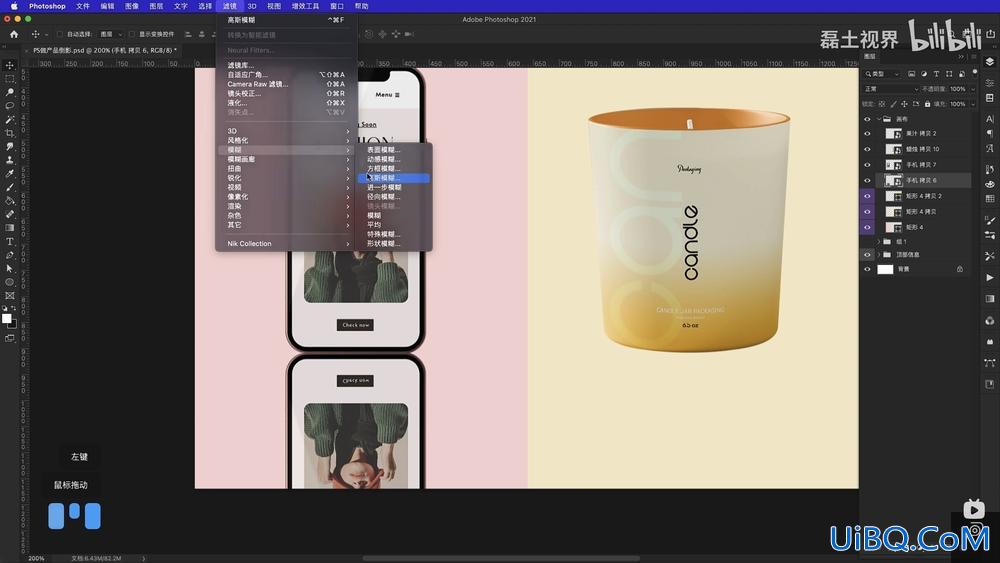Select the Magic Wand tool
Viewport: 1000px width, 563px height.
click(10, 119)
